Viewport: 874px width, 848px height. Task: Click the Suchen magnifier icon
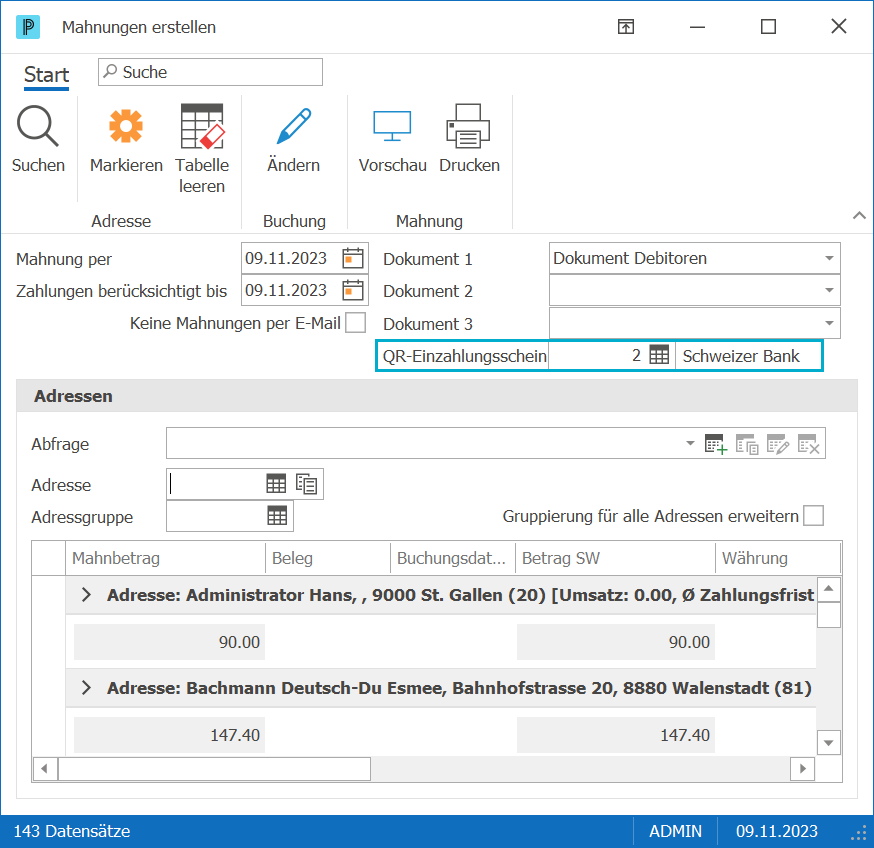point(37,127)
